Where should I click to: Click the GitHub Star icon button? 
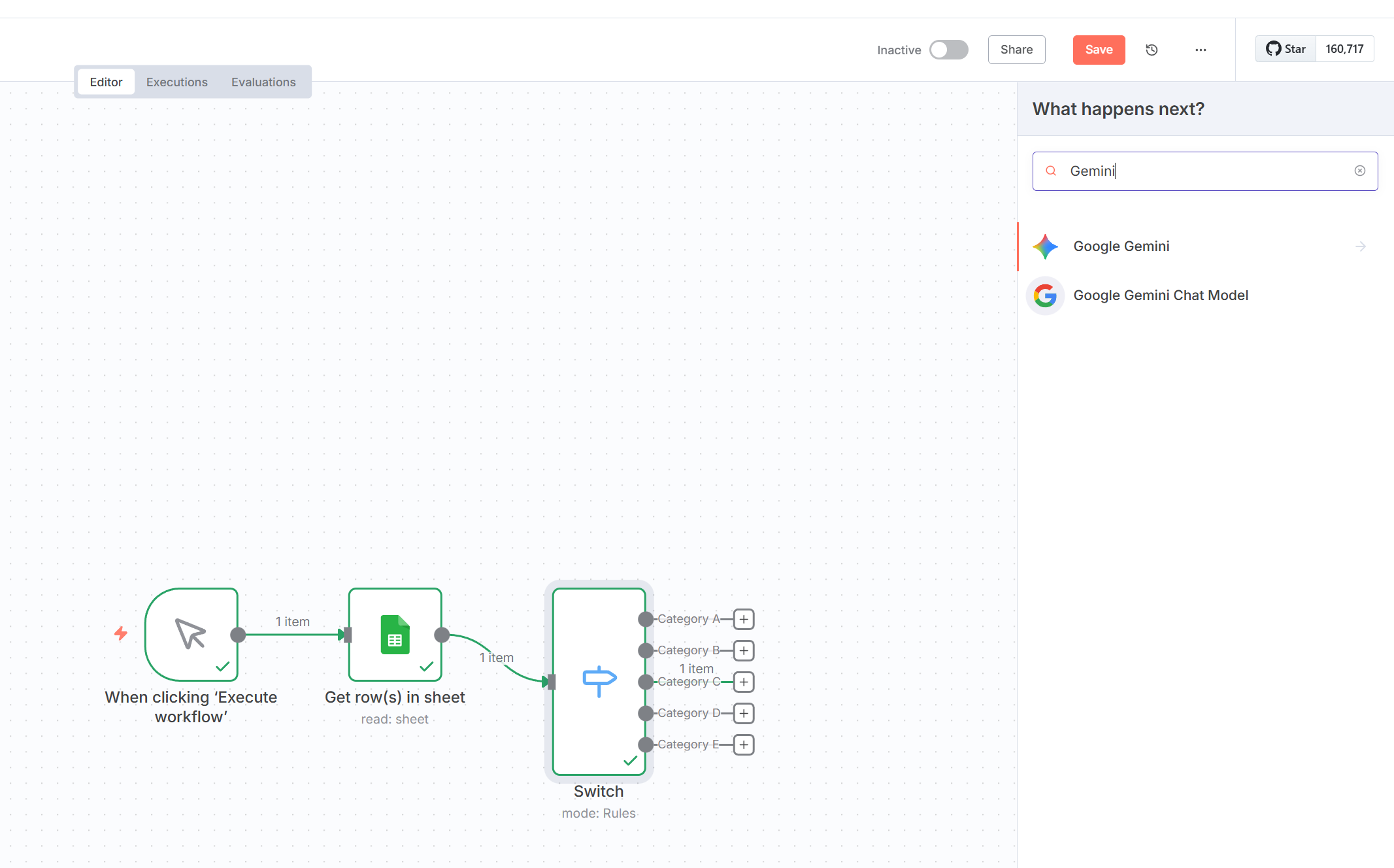click(x=1285, y=49)
